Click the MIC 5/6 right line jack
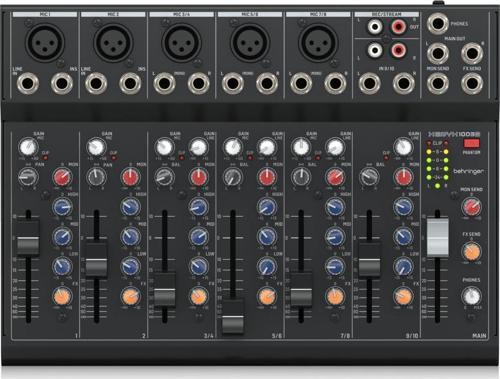The image size is (500, 379). [x=267, y=83]
